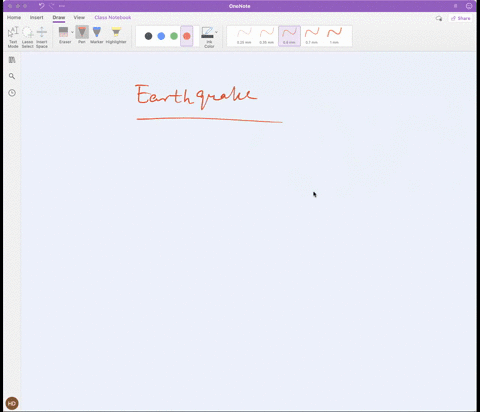The width and height of the screenshot is (480, 412).
Task: Click the handwritten Earthquake title
Action: (196, 97)
